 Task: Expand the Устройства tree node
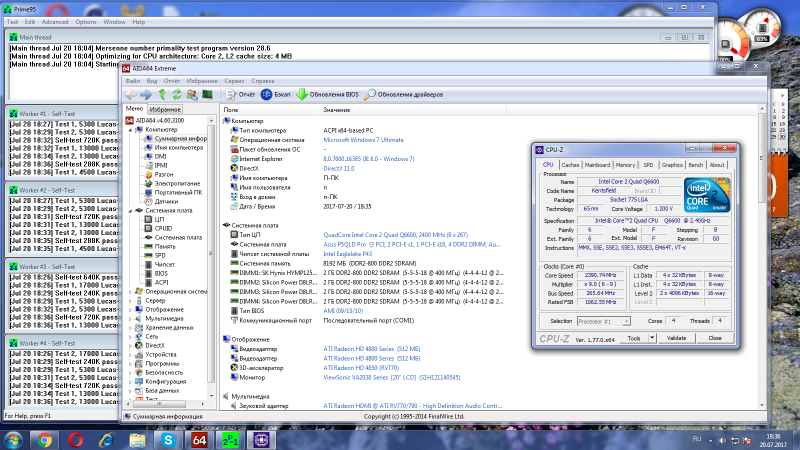pyautogui.click(x=131, y=355)
